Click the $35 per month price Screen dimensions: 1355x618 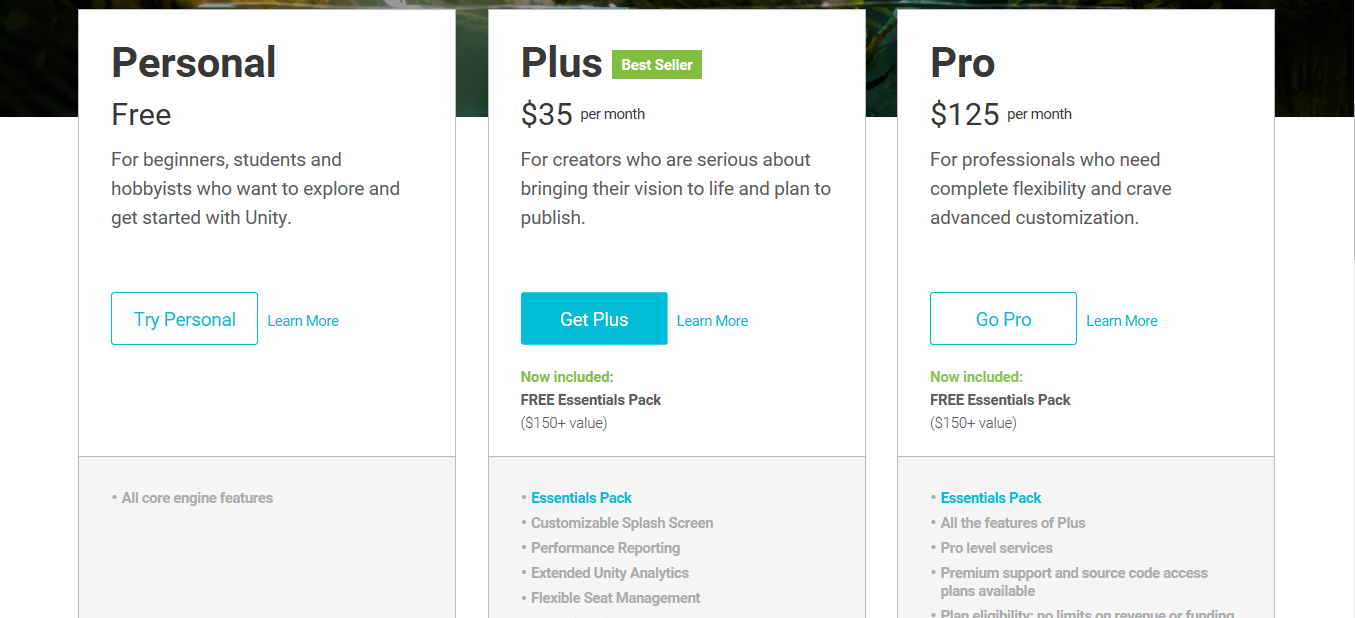582,115
